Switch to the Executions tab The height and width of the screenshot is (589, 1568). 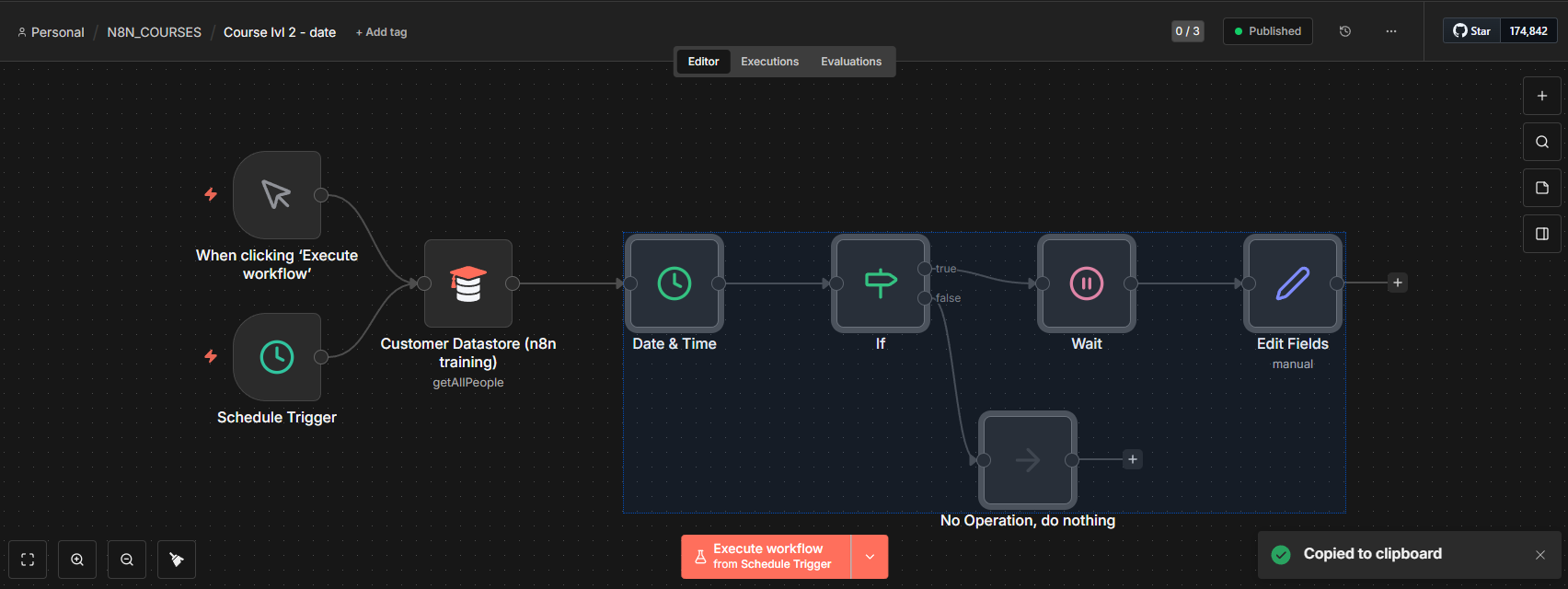pyautogui.click(x=769, y=62)
